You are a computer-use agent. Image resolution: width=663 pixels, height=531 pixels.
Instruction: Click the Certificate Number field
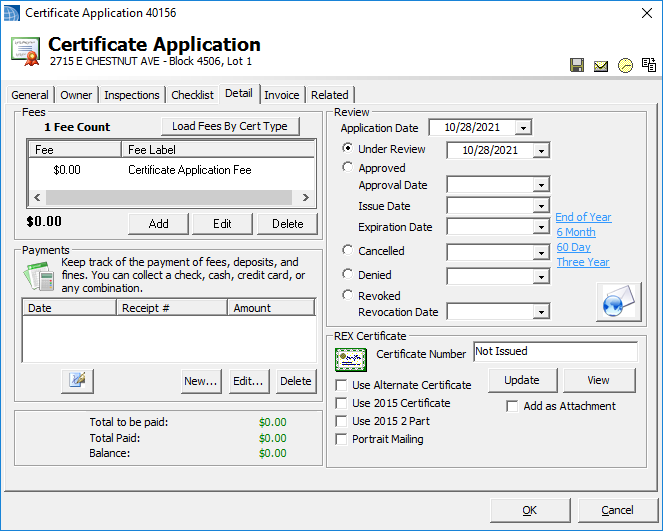point(556,351)
